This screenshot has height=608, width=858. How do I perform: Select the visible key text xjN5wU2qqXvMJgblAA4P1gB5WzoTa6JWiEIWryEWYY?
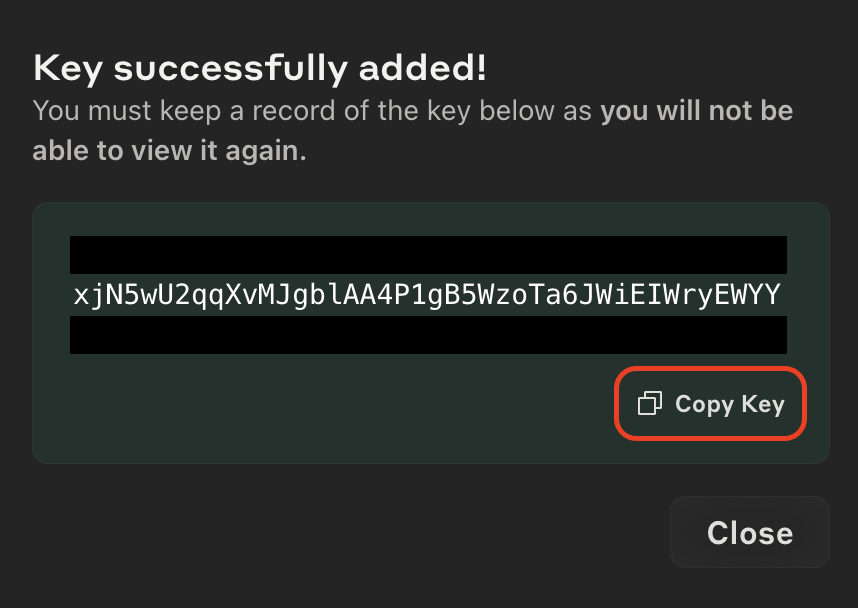pos(428,295)
